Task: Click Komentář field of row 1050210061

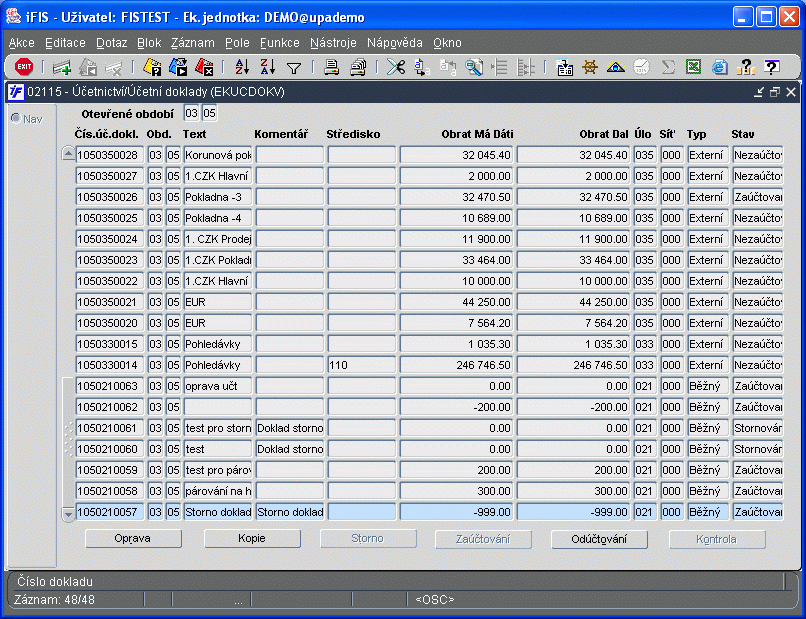Action: click(290, 428)
